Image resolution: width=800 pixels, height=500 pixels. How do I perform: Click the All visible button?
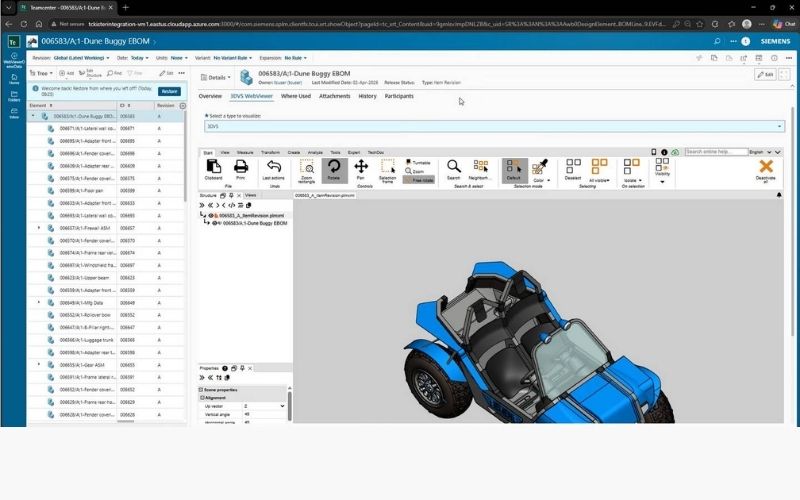pos(599,170)
